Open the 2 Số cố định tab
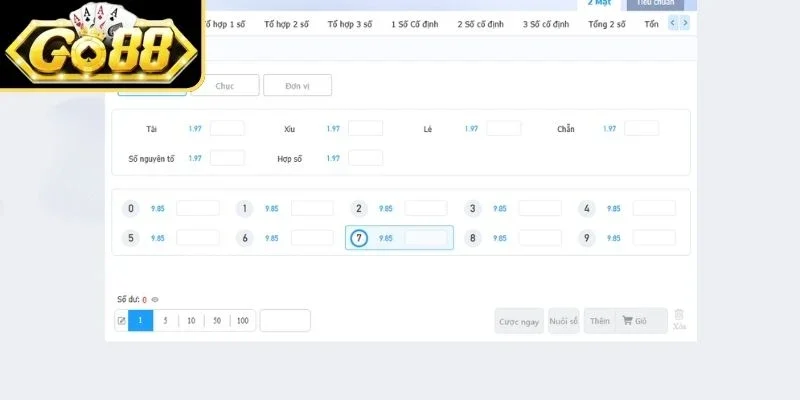 click(x=481, y=24)
